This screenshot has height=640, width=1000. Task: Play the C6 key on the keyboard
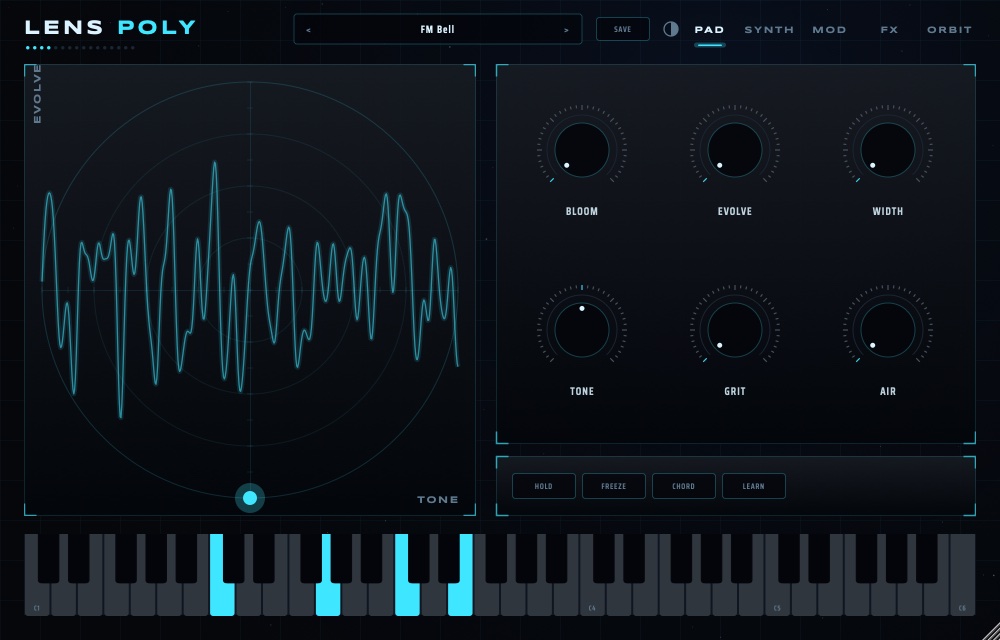(x=962, y=575)
